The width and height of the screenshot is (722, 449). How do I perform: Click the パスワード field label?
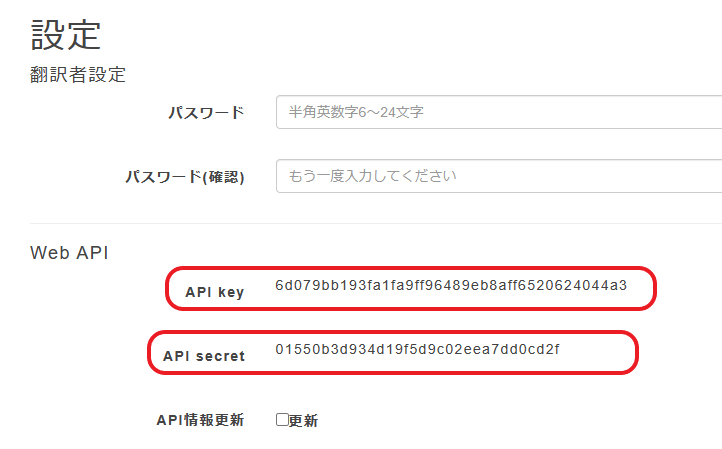(x=206, y=113)
